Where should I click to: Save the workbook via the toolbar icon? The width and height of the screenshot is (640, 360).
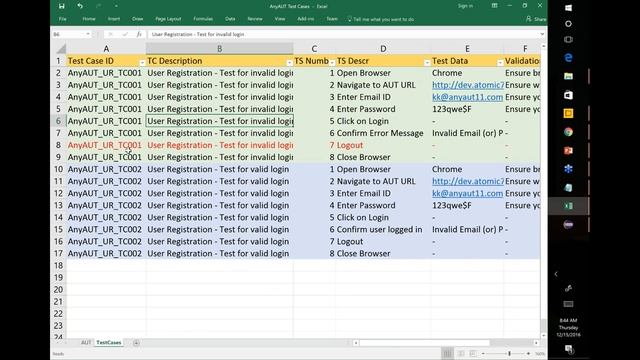point(61,6)
